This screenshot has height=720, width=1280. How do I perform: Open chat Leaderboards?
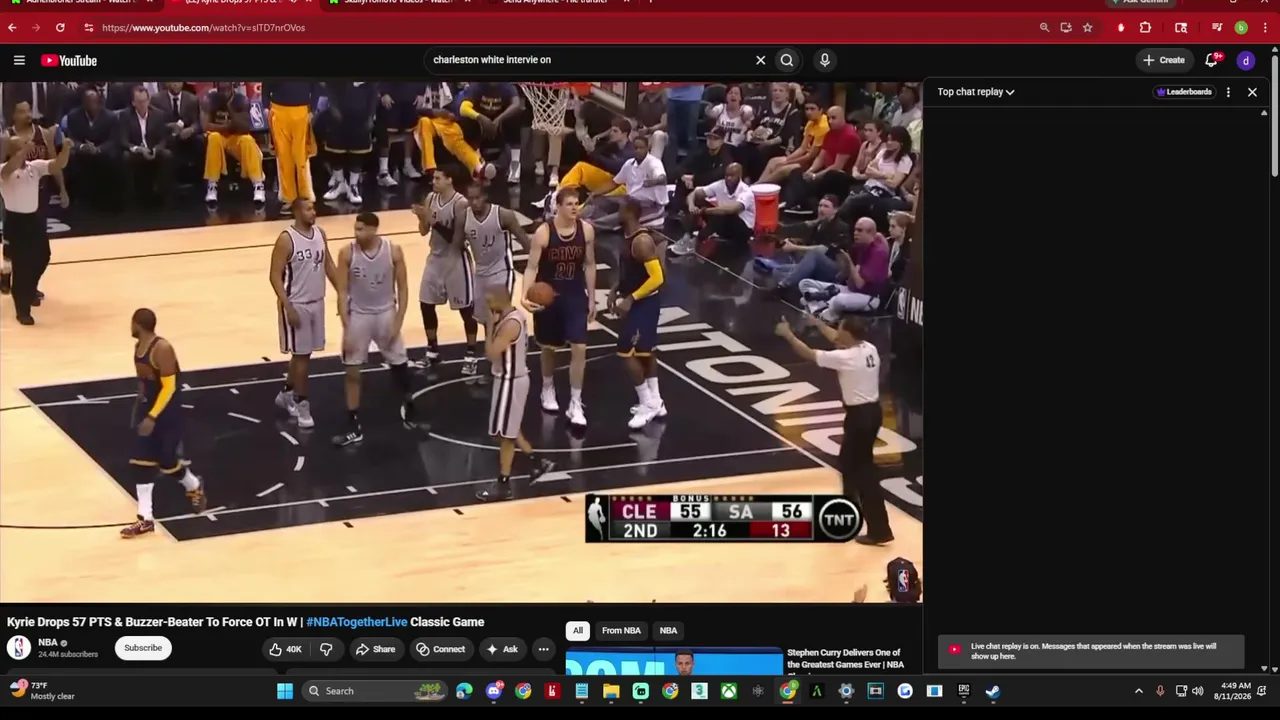[x=1184, y=92]
